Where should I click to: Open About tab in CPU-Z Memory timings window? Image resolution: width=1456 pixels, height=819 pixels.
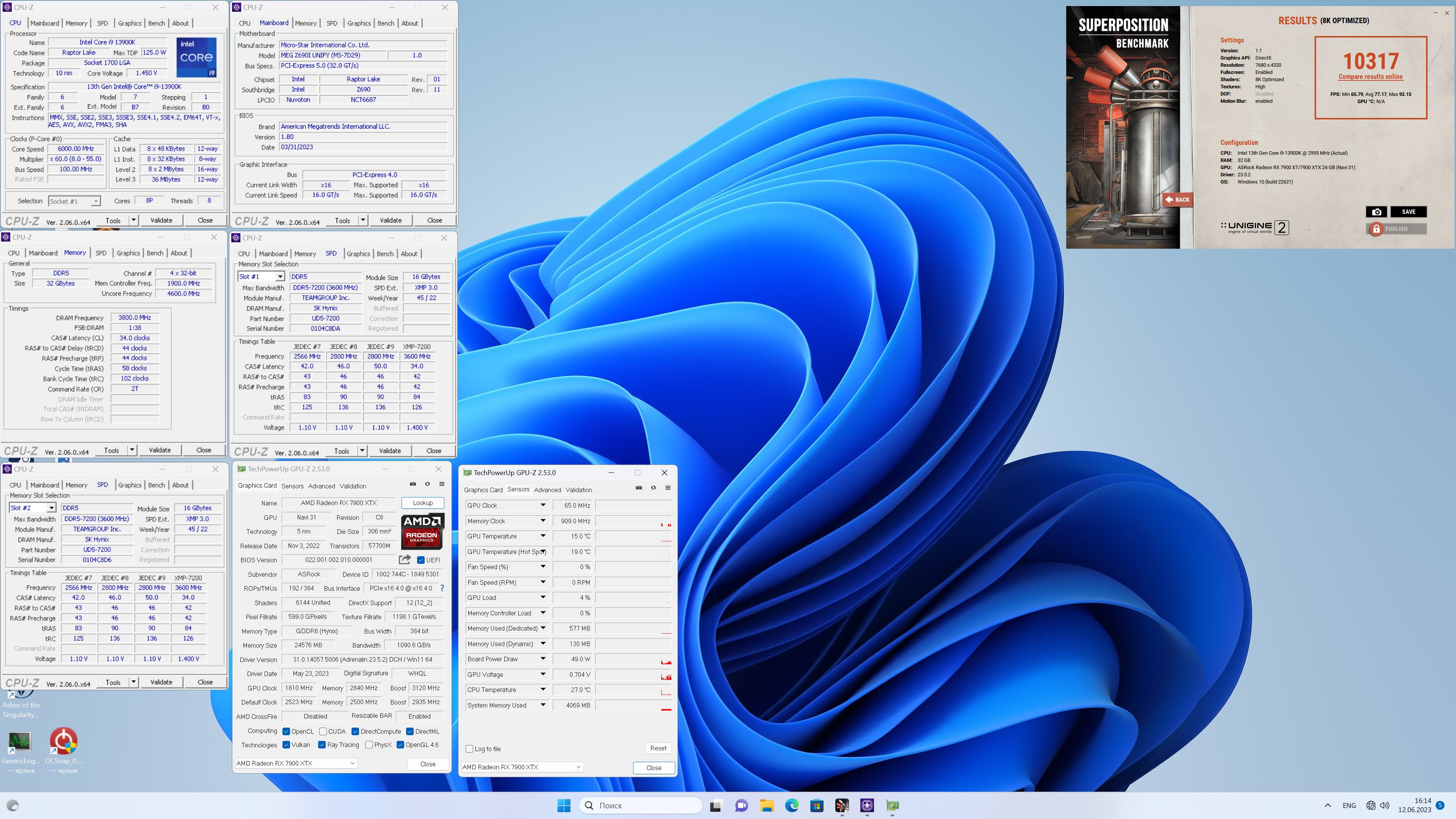[x=179, y=253]
